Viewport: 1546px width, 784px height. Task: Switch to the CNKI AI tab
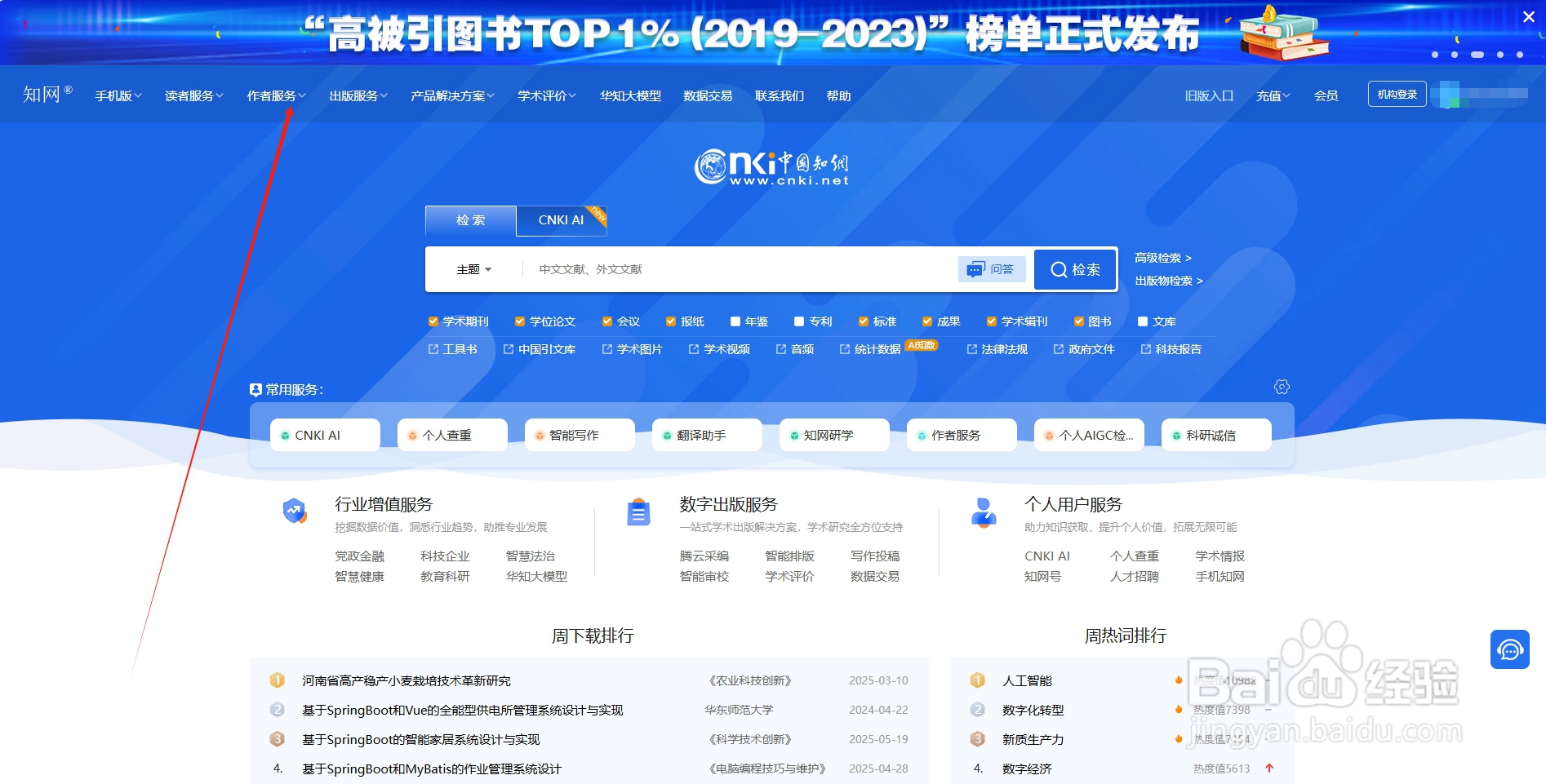(560, 220)
